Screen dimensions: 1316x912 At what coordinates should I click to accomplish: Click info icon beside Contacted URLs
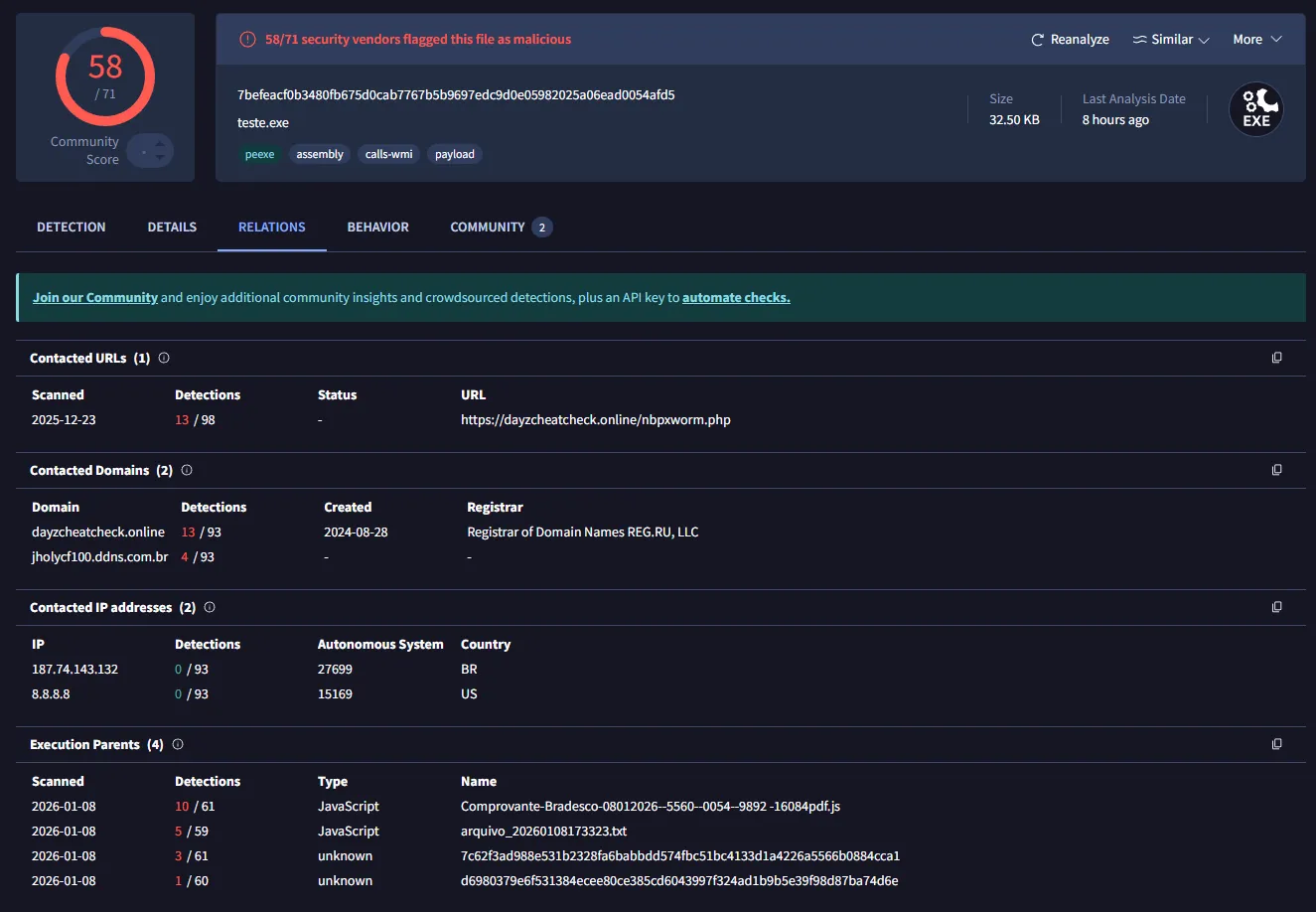coord(164,358)
